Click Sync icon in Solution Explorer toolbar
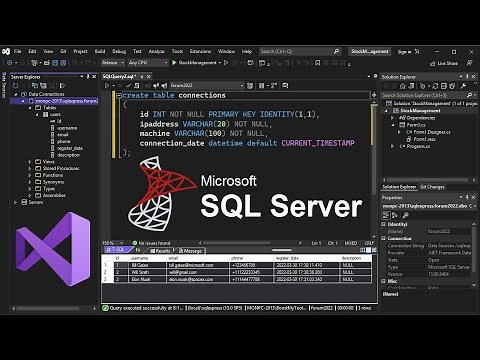 coord(435,86)
